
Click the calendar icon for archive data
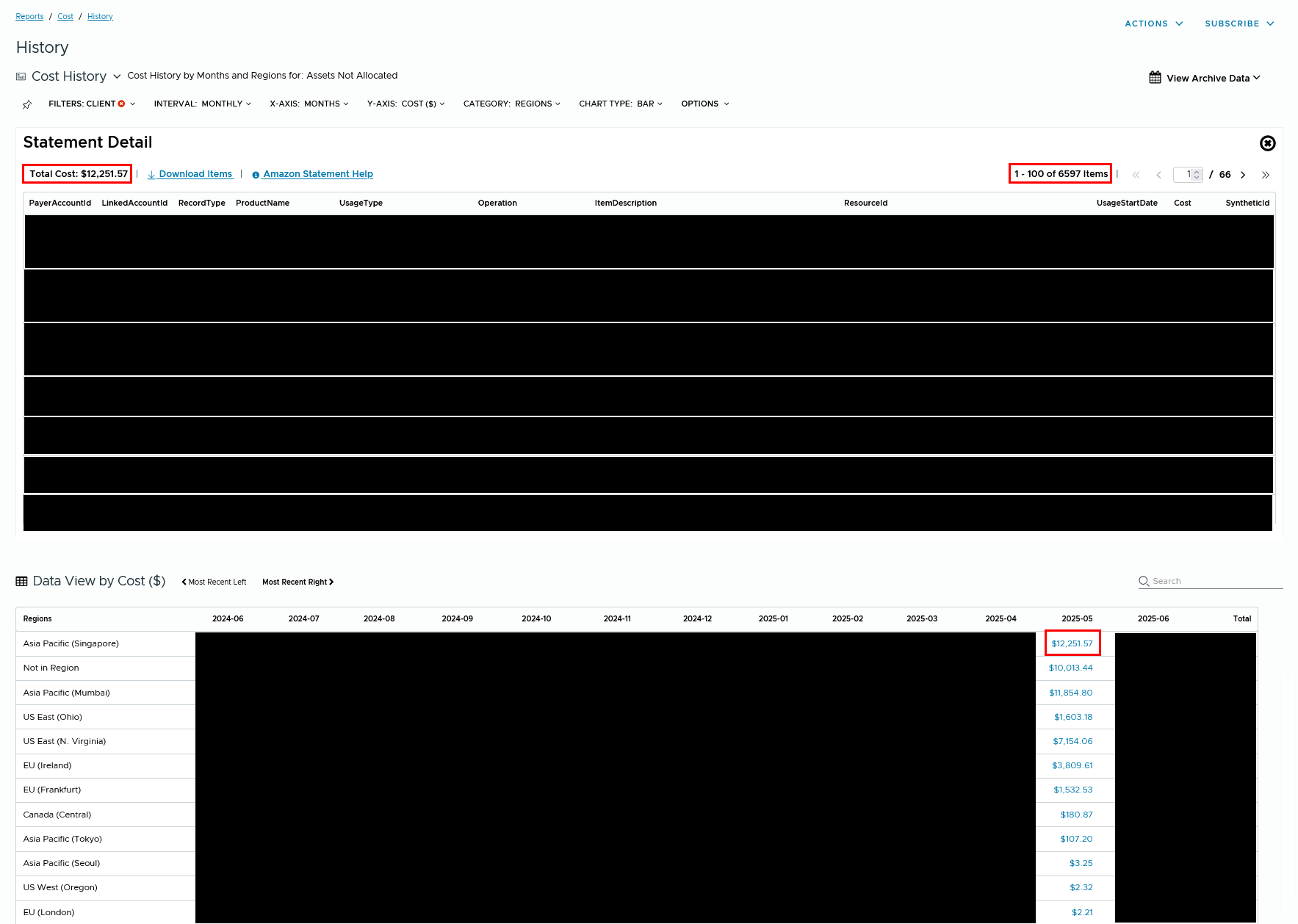1155,78
